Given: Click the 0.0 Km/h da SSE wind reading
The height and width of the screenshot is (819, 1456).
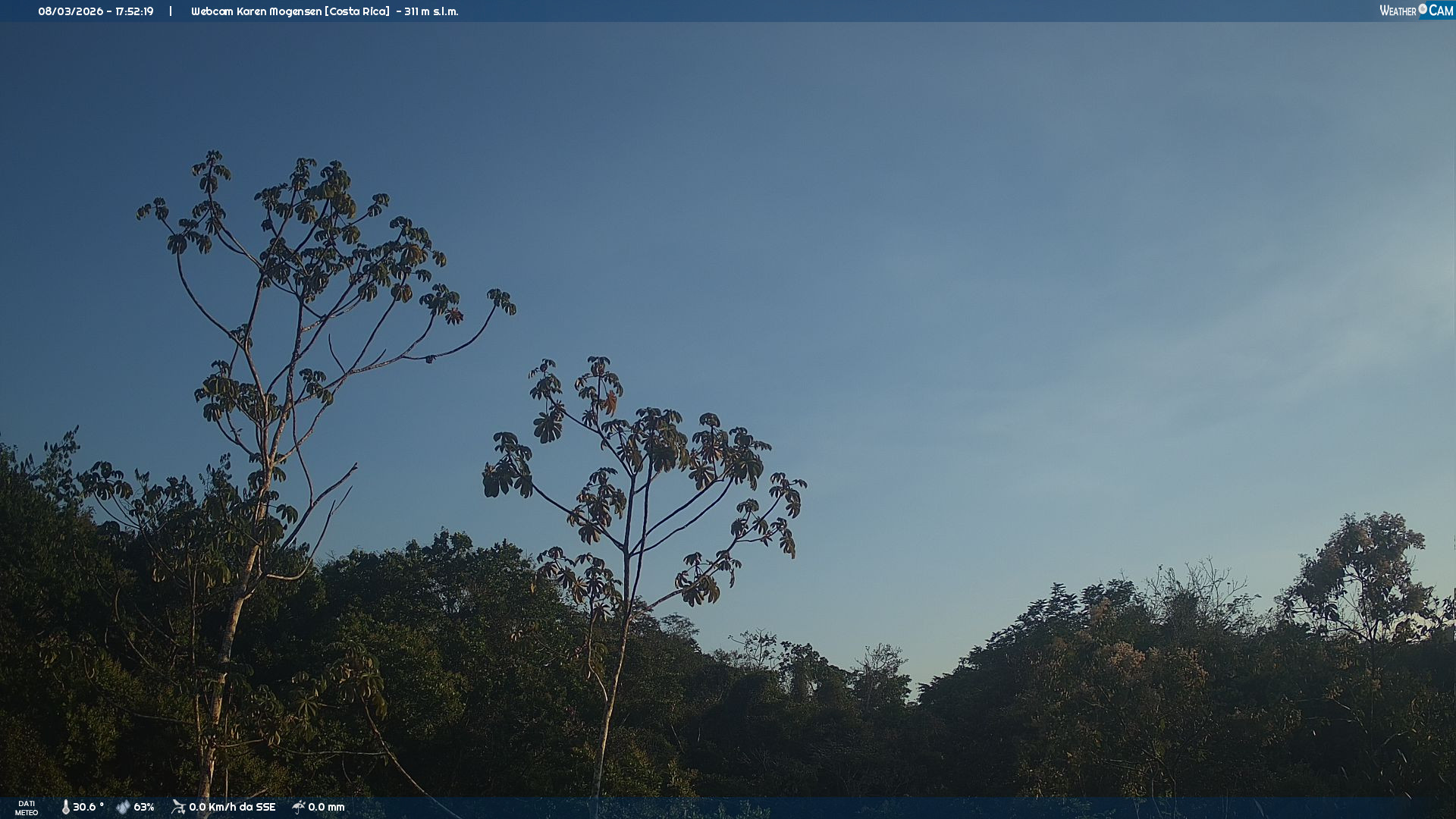Looking at the screenshot, I should [x=232, y=808].
